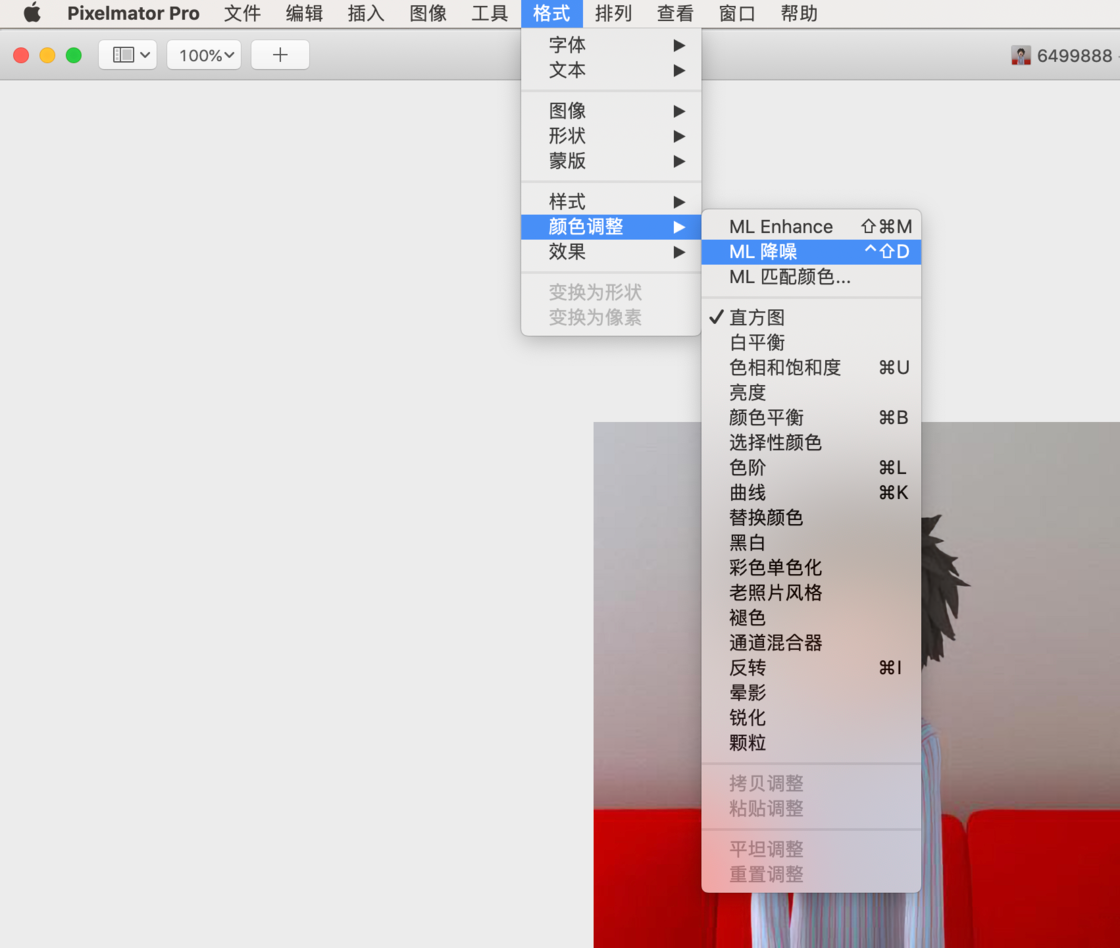This screenshot has width=1120, height=948.
Task: Select 反转 adjustment
Action: click(811, 667)
